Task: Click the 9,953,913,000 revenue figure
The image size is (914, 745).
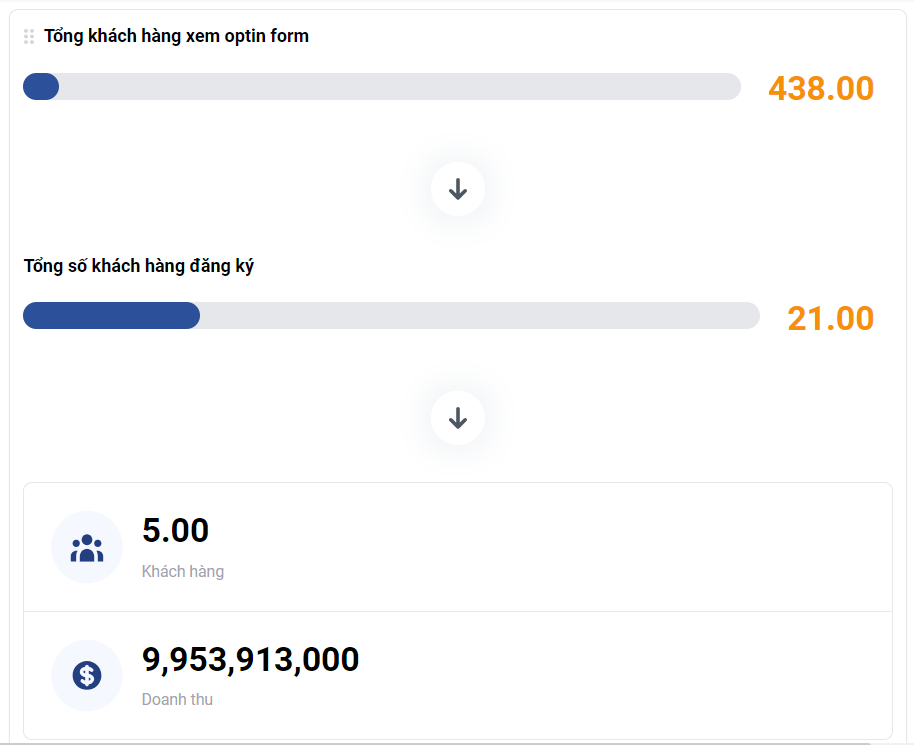Action: 251,659
